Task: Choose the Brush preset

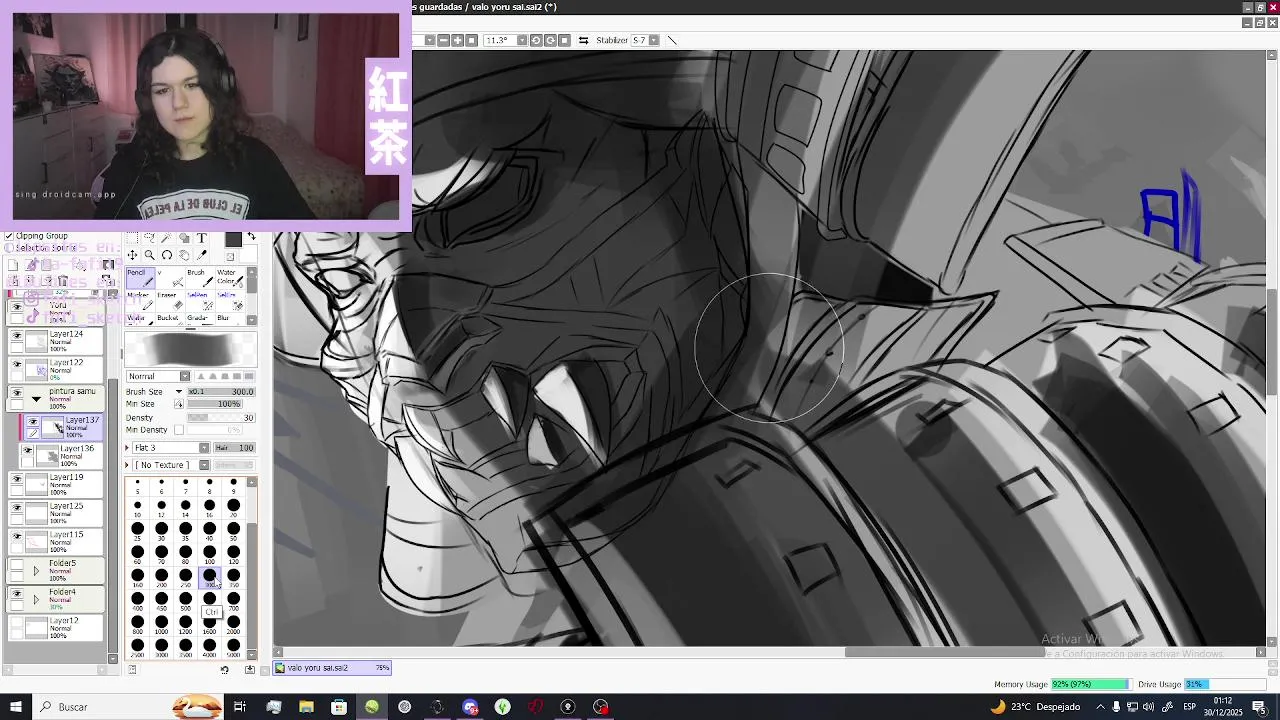Action: 199,278
